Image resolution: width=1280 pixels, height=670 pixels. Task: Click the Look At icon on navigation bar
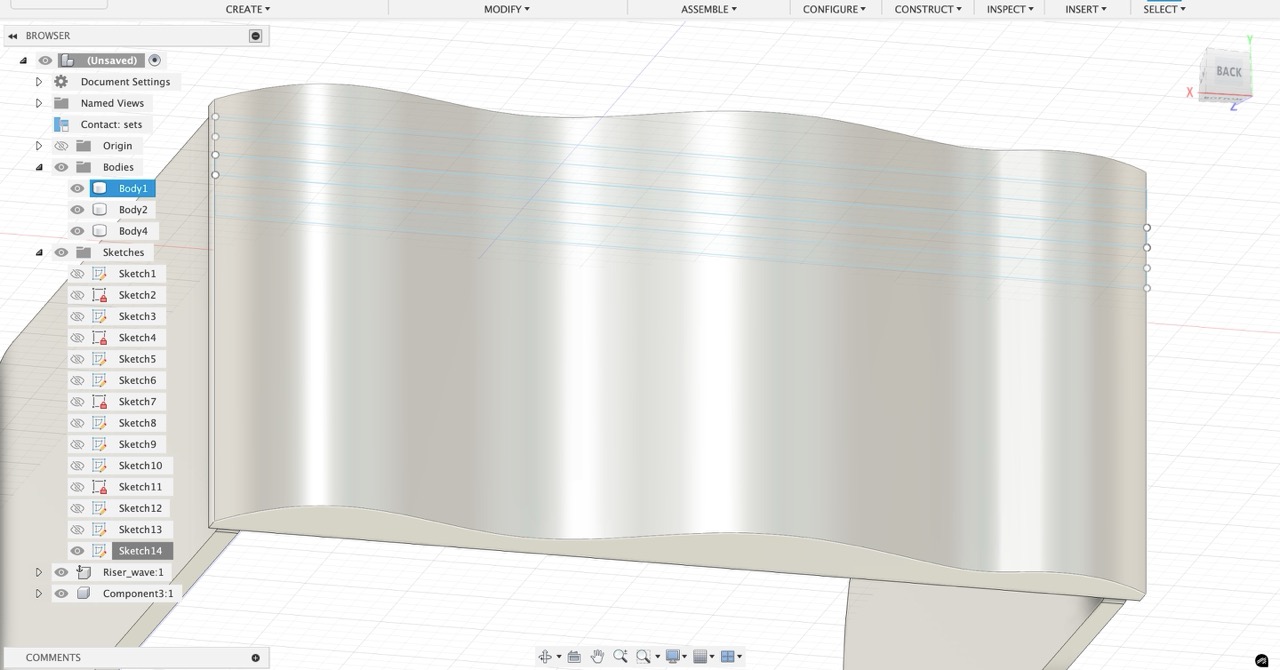click(574, 656)
